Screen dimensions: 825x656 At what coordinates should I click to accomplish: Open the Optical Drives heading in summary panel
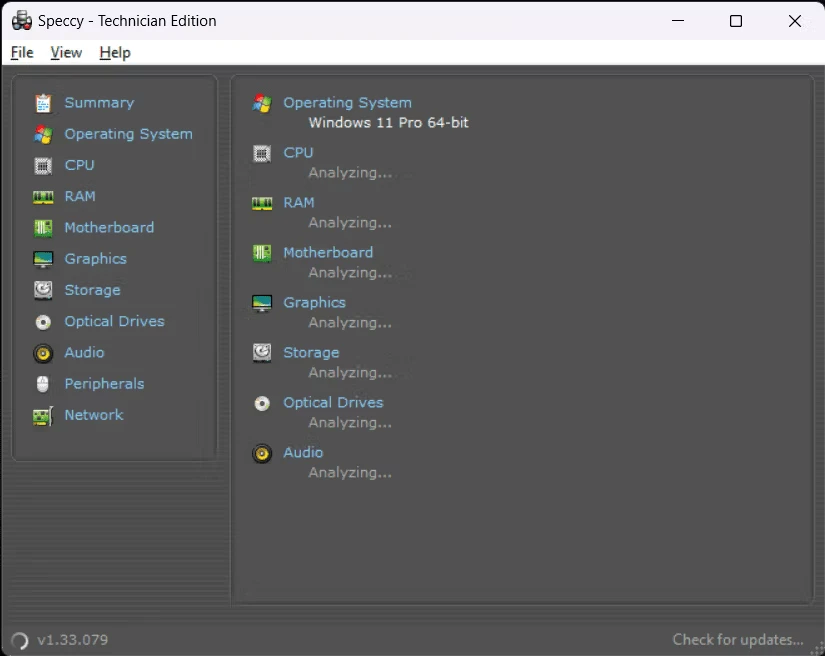point(333,403)
